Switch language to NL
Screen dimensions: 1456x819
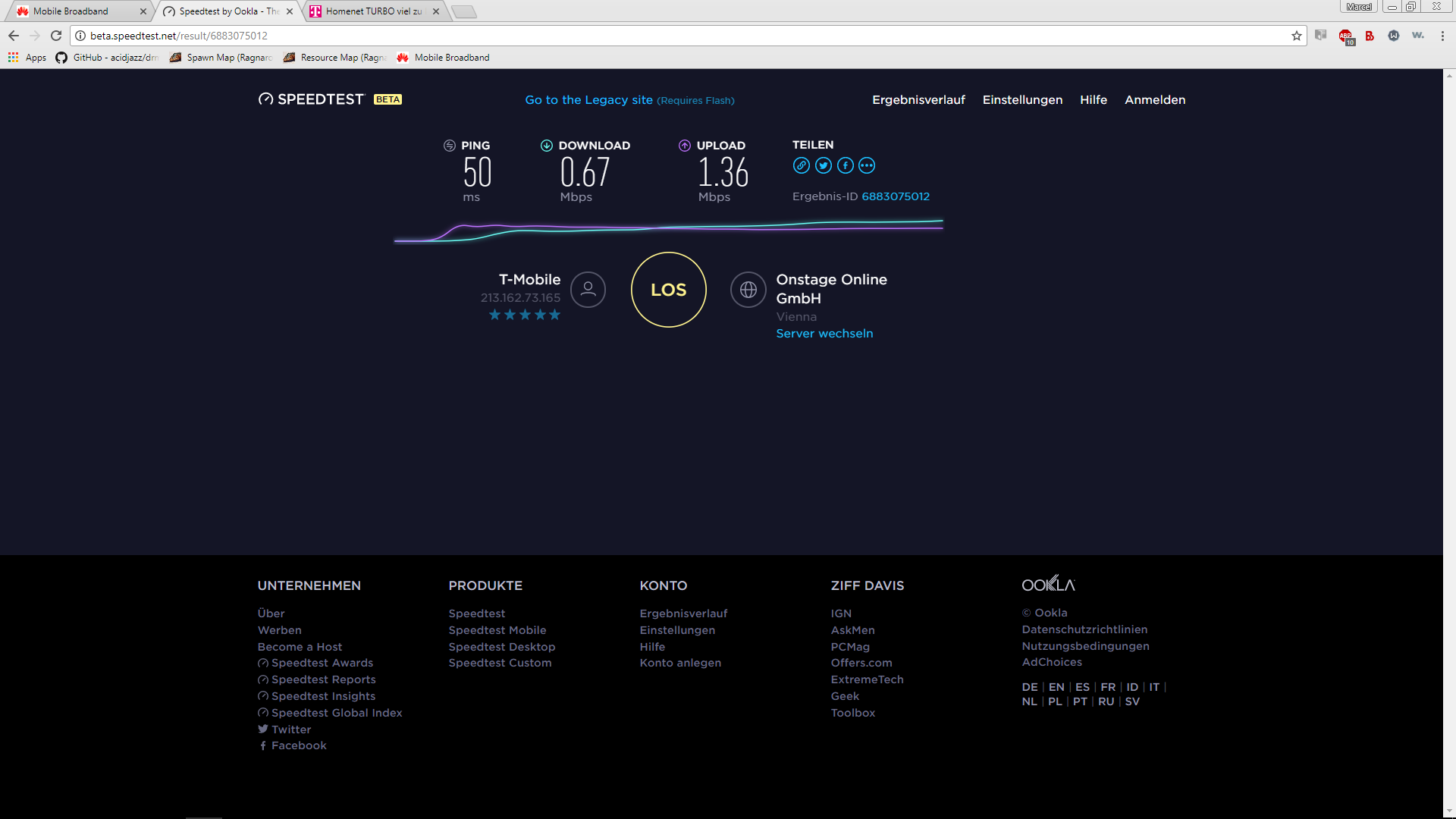(1029, 701)
